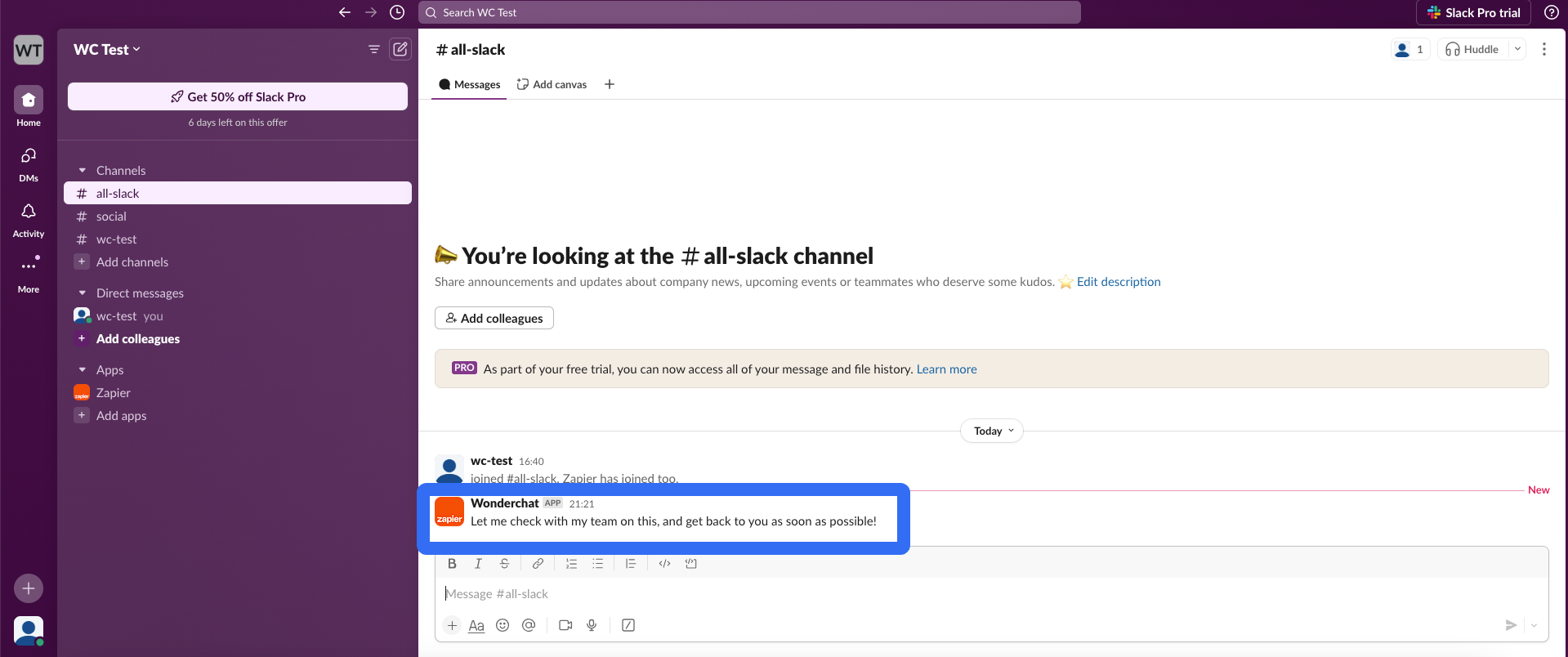Viewport: 1568px width, 657px height.
Task: Open Activity from the sidebar
Action: click(x=29, y=220)
